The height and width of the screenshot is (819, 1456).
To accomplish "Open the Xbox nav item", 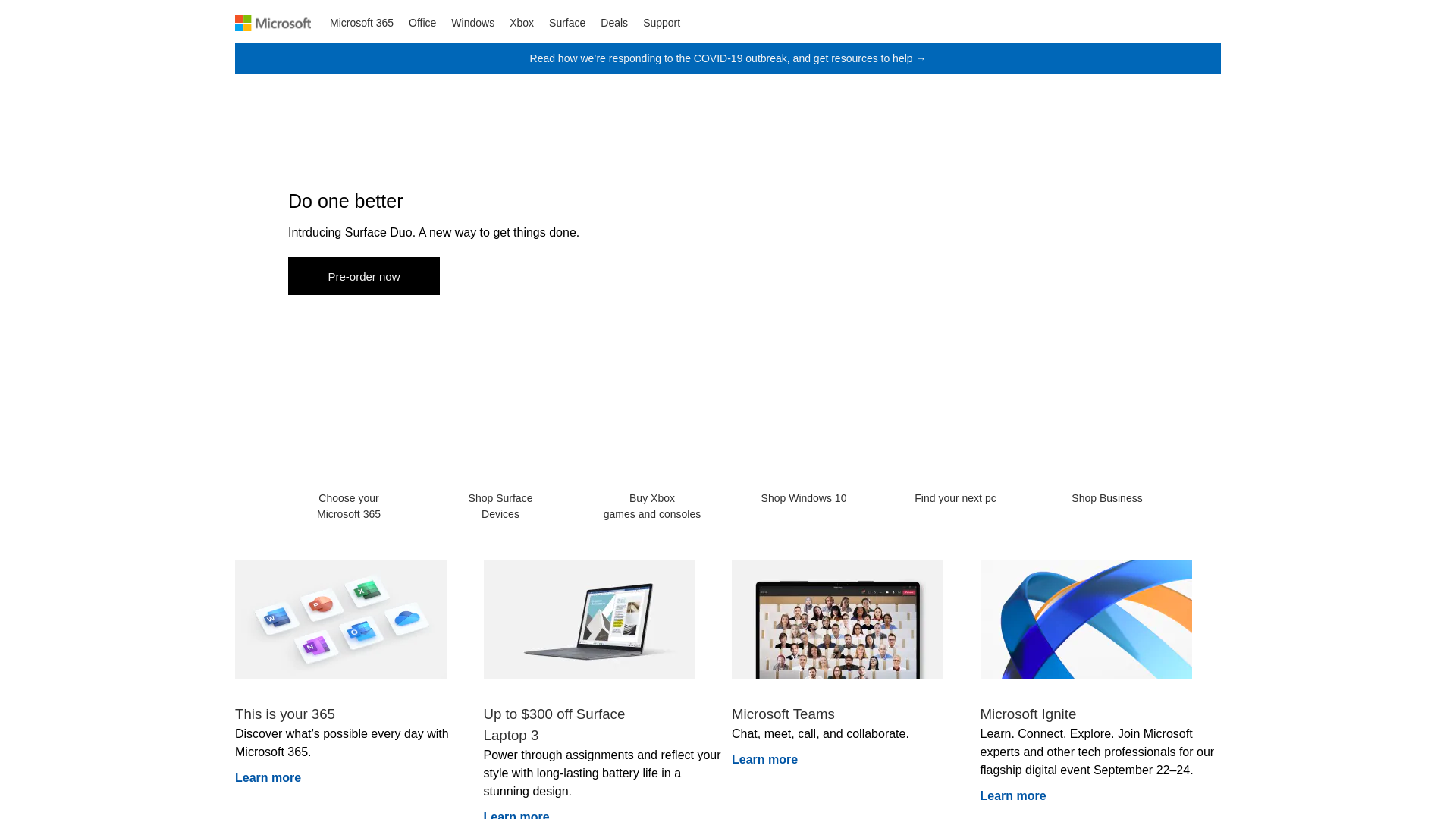I will 522,23.
